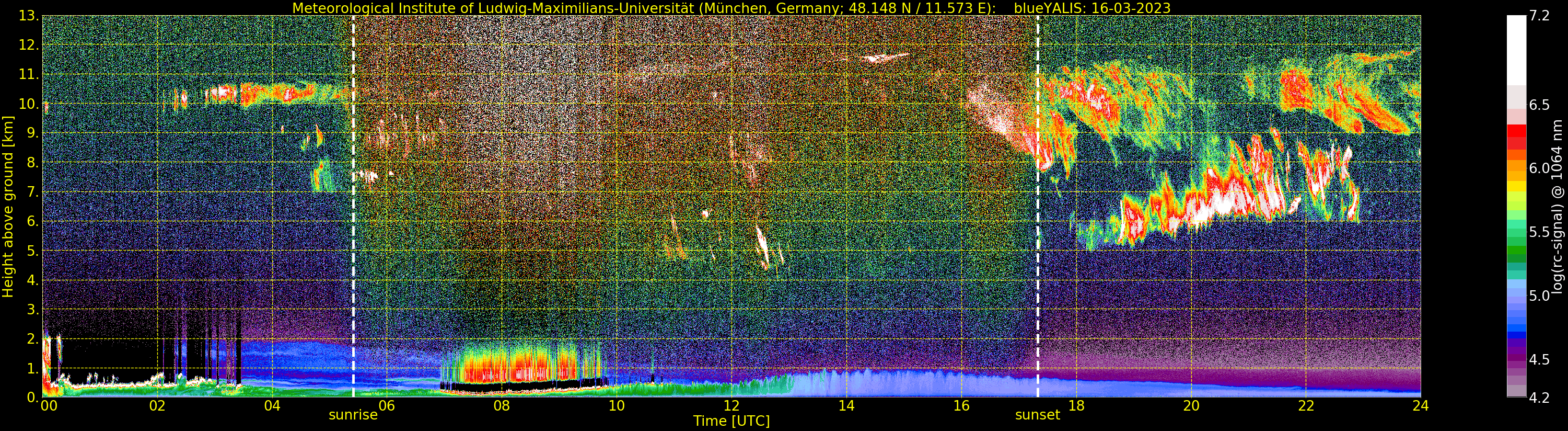Click the '6.5' colorbar tick value
Screen dimensions: 1568x431
point(1539,105)
